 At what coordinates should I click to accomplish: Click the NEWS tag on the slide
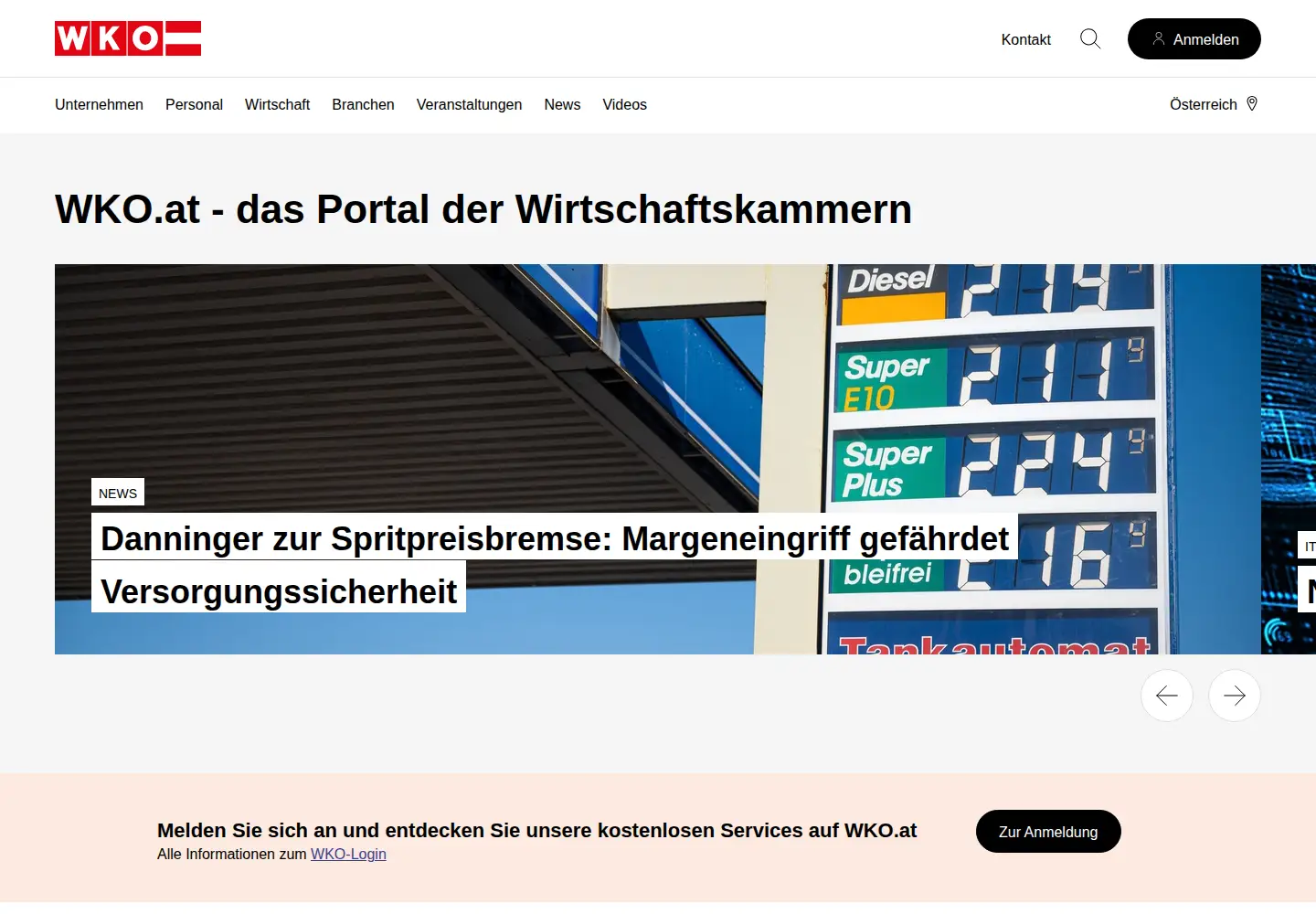pos(118,493)
